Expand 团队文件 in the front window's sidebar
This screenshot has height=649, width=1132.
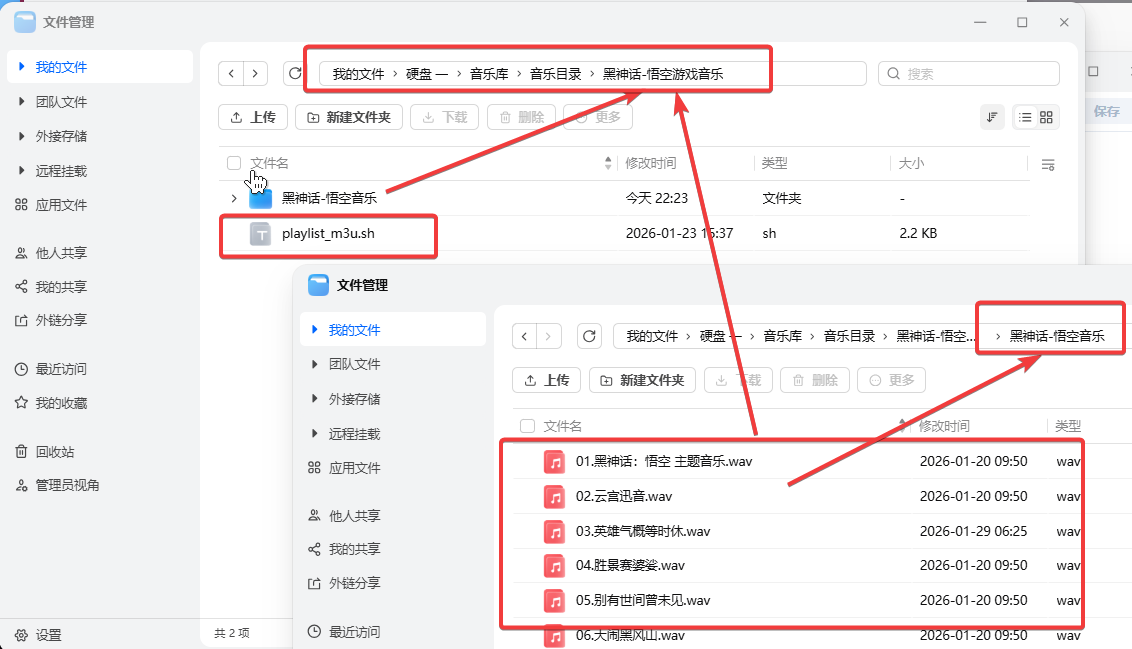coord(315,364)
